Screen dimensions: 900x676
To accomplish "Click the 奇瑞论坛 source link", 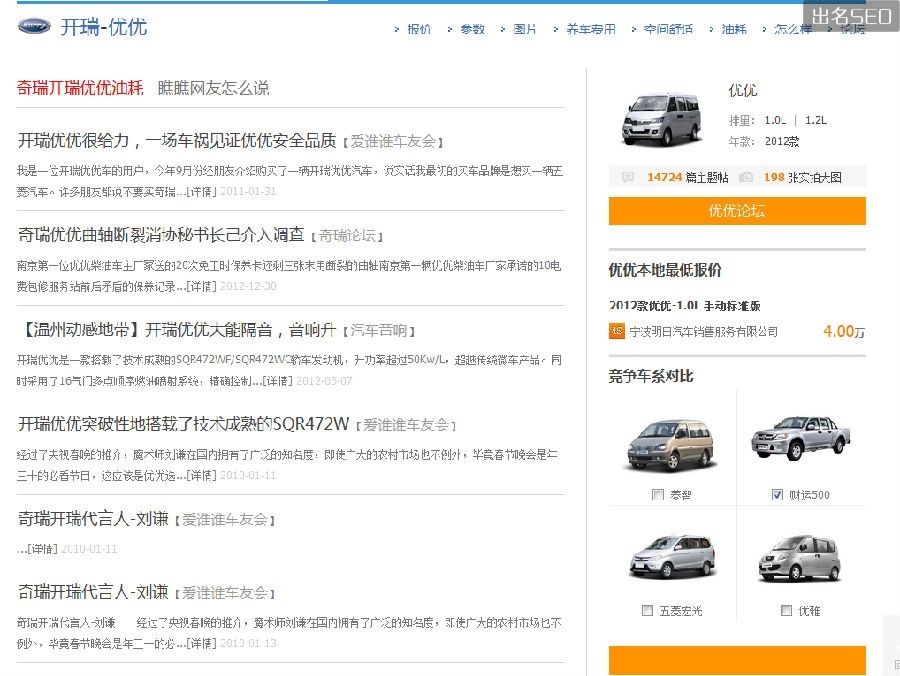I will (347, 235).
